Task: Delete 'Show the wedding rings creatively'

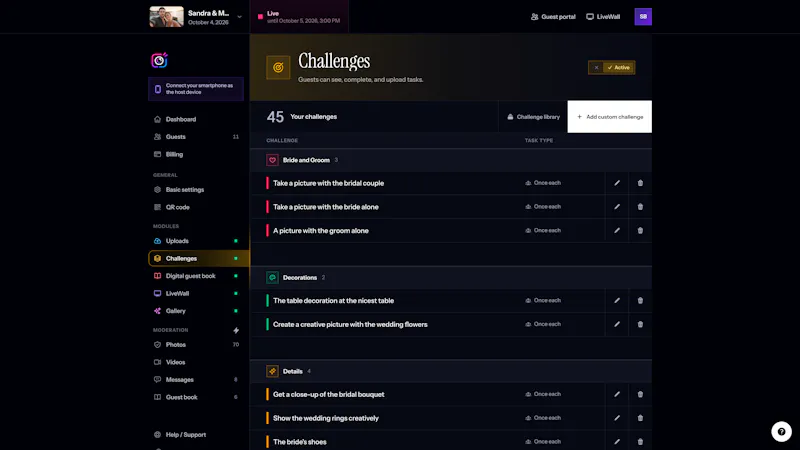Action: [640, 418]
